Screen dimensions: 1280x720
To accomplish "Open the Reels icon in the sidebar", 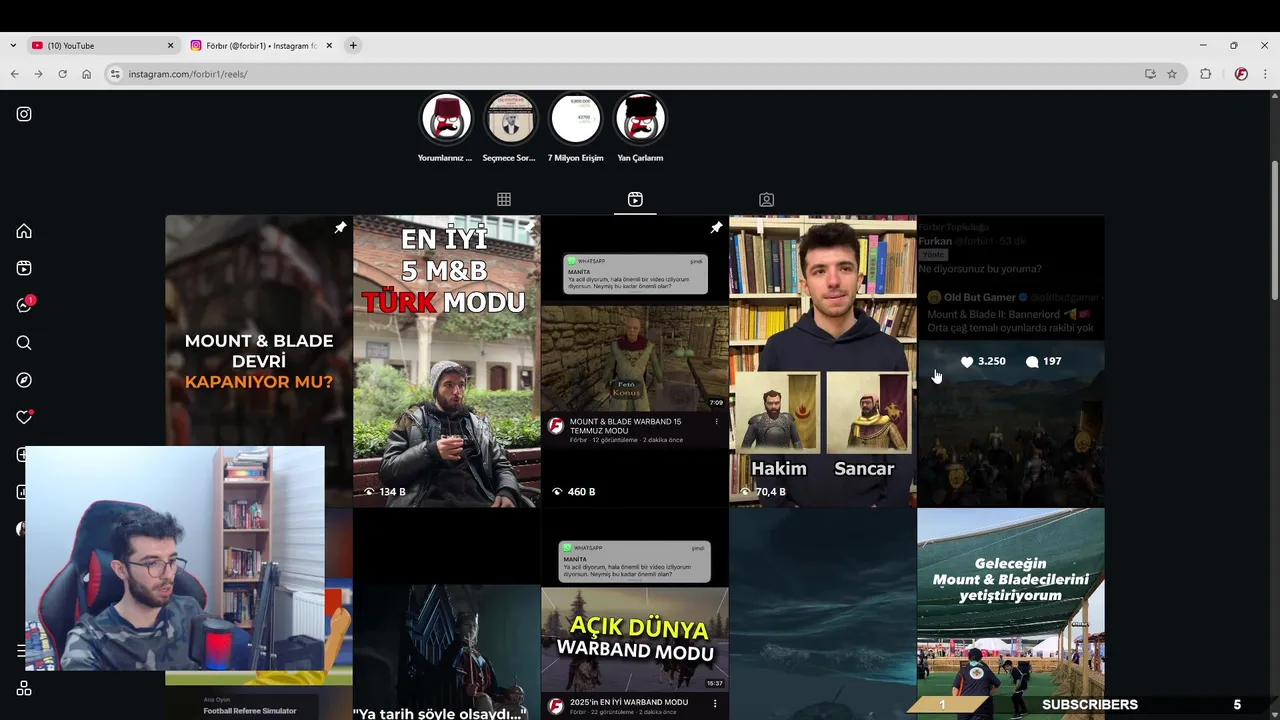I will pyautogui.click(x=24, y=268).
